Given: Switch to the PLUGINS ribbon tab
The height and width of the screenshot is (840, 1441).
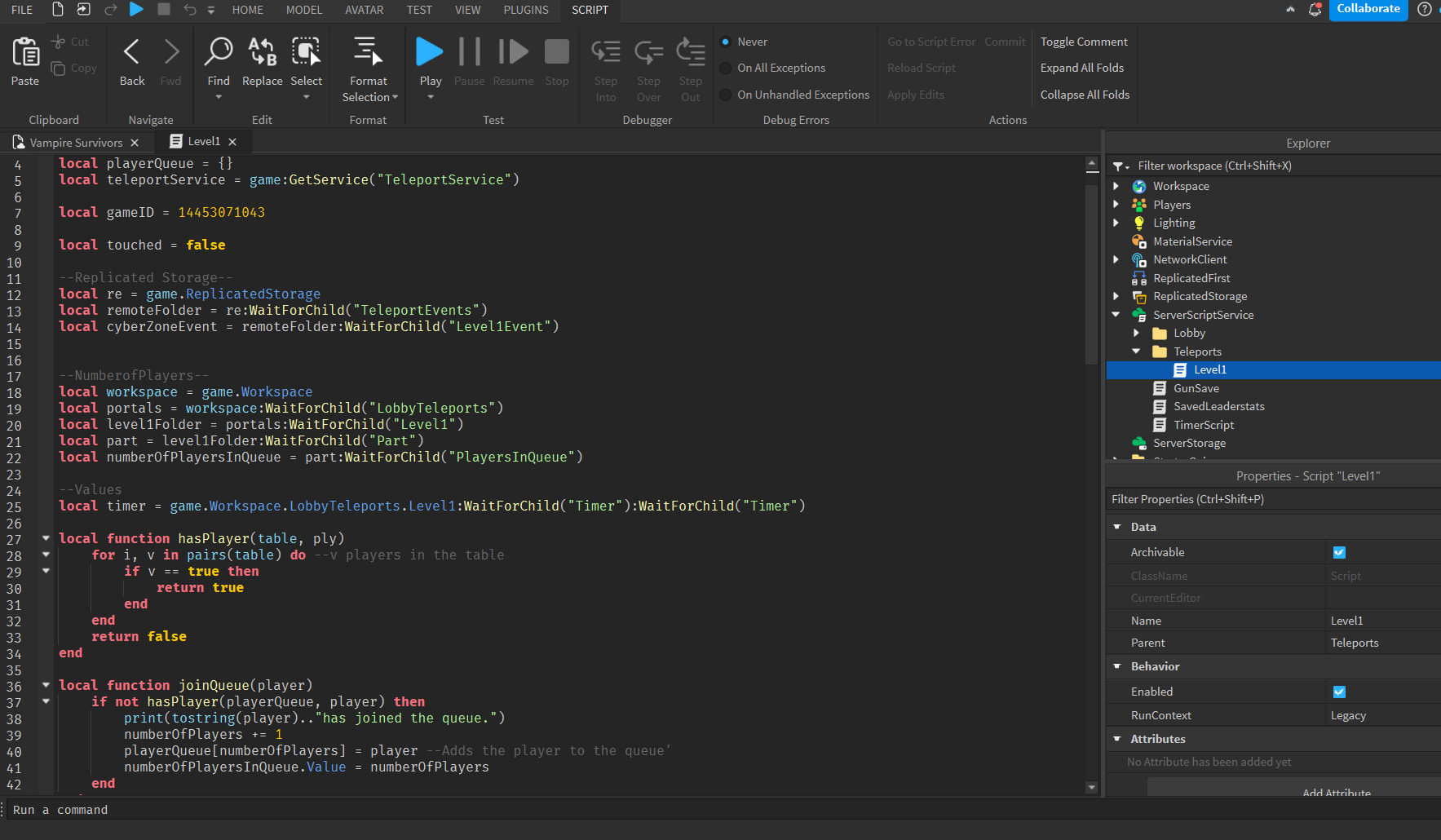Looking at the screenshot, I should (x=526, y=10).
